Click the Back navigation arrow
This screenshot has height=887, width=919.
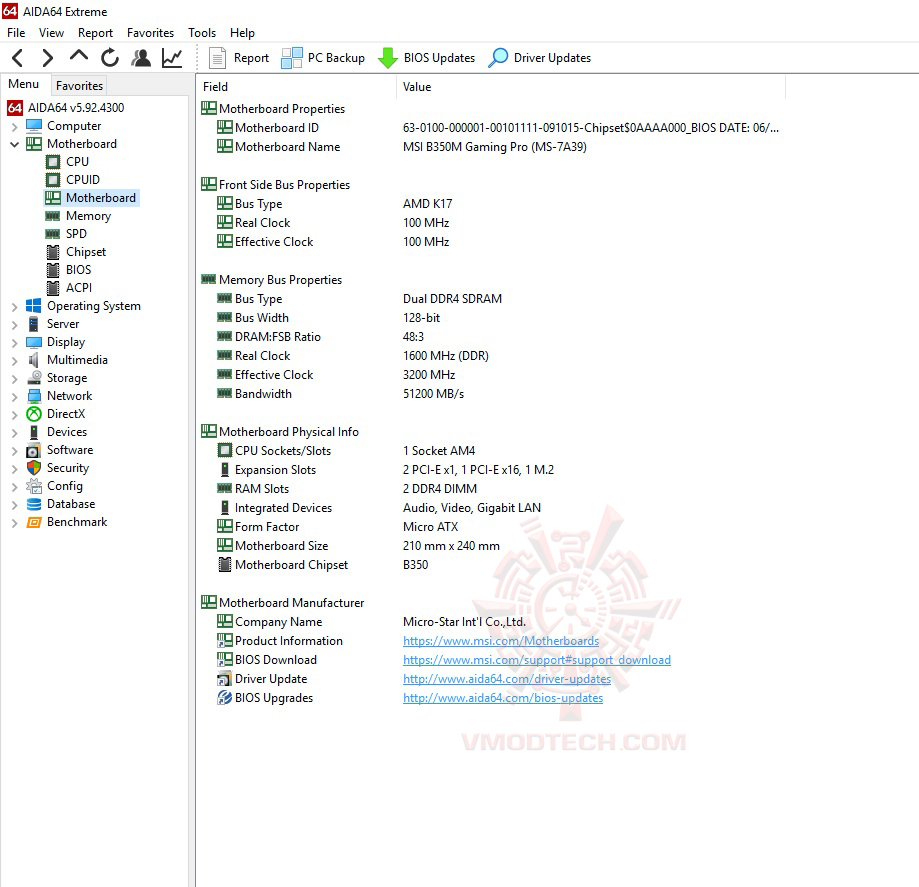(18, 57)
